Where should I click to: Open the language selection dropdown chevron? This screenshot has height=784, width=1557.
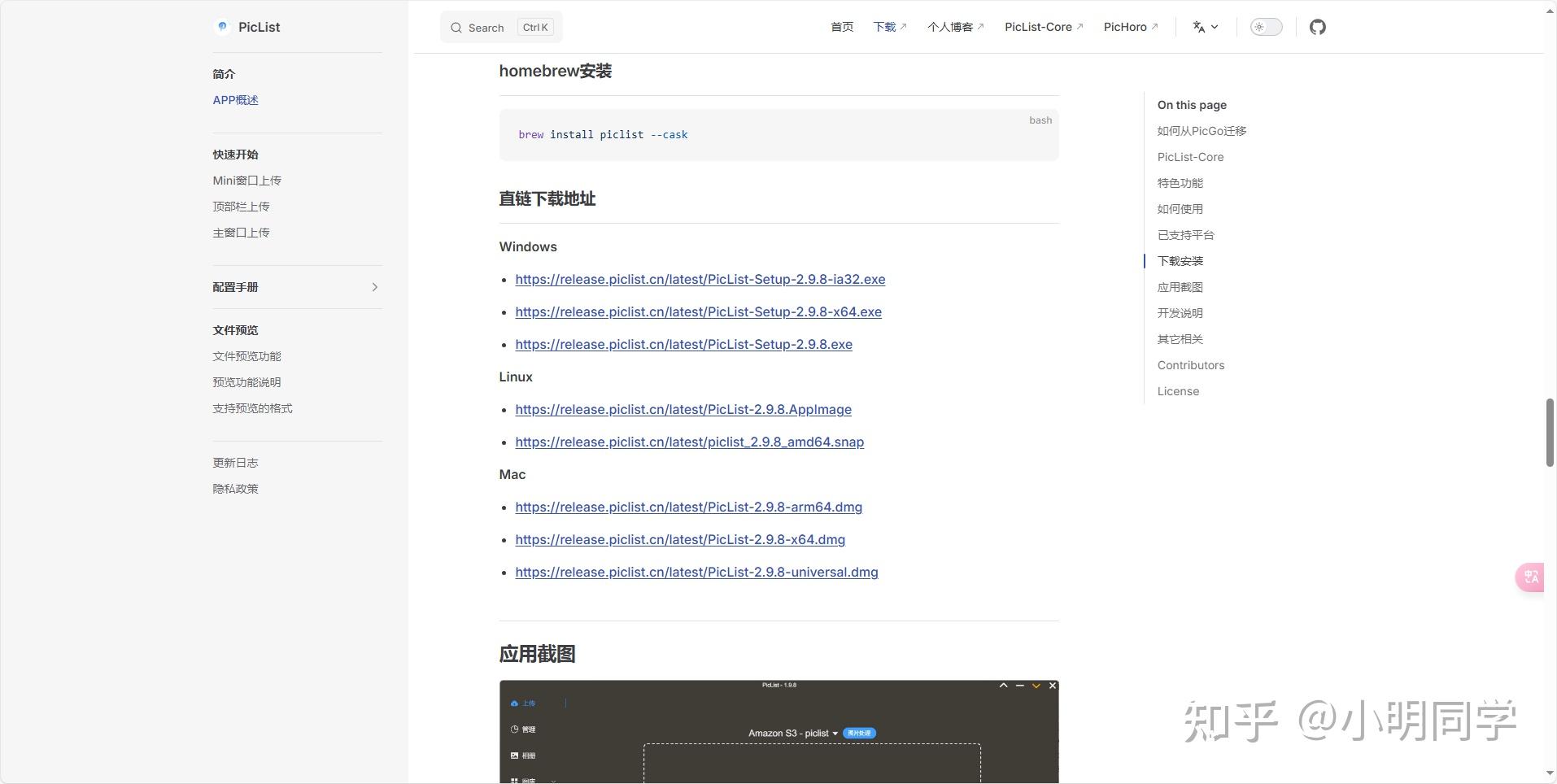[1214, 28]
